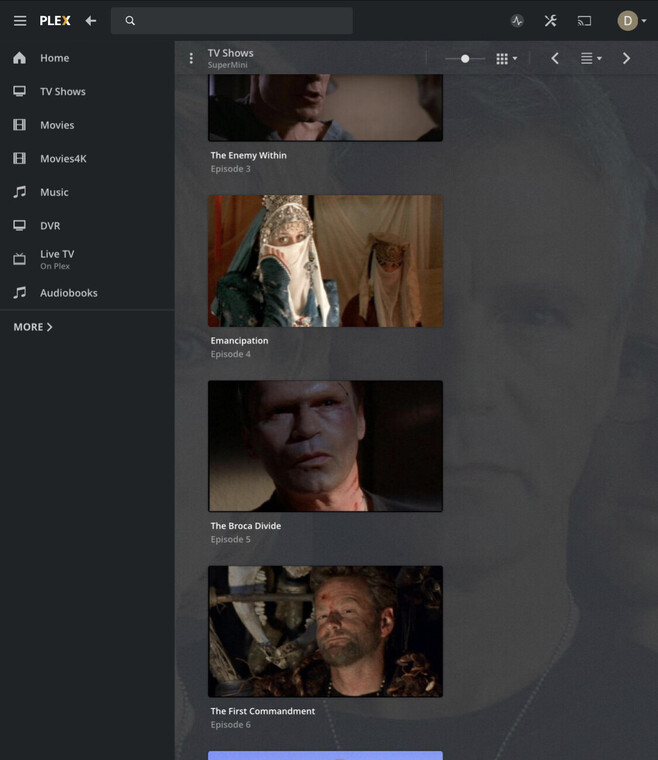The height and width of the screenshot is (760, 658).
Task: Click The Broca Divide title
Action: (246, 526)
